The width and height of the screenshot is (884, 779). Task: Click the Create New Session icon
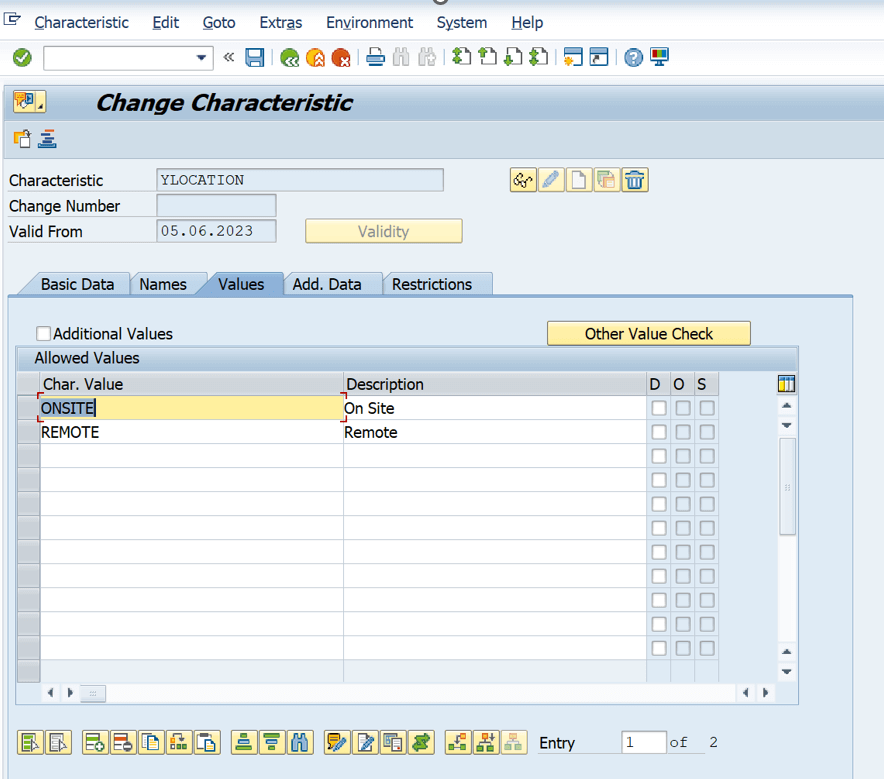click(573, 57)
